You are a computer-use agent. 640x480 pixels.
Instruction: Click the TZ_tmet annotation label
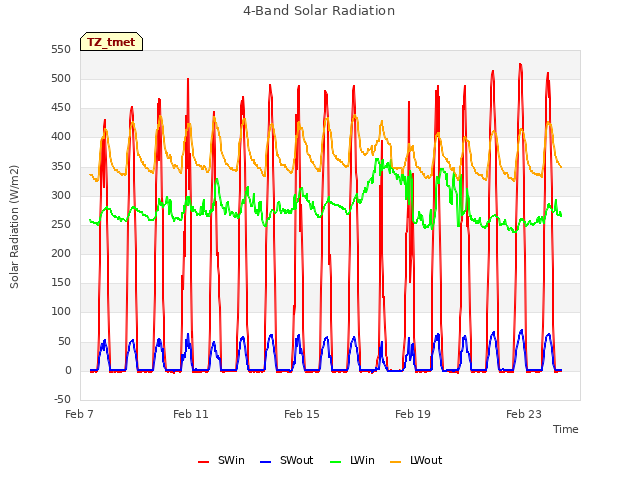coord(111,42)
